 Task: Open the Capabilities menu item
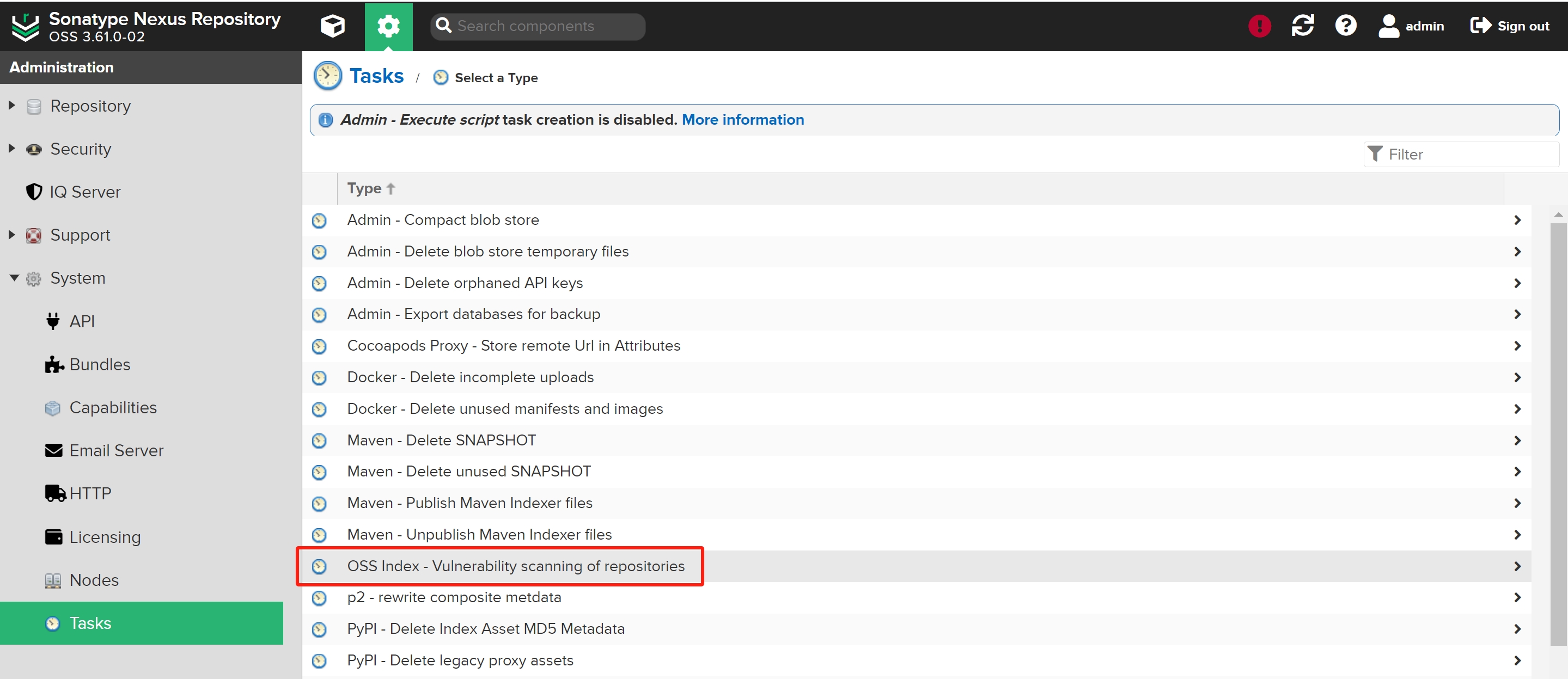click(x=113, y=407)
